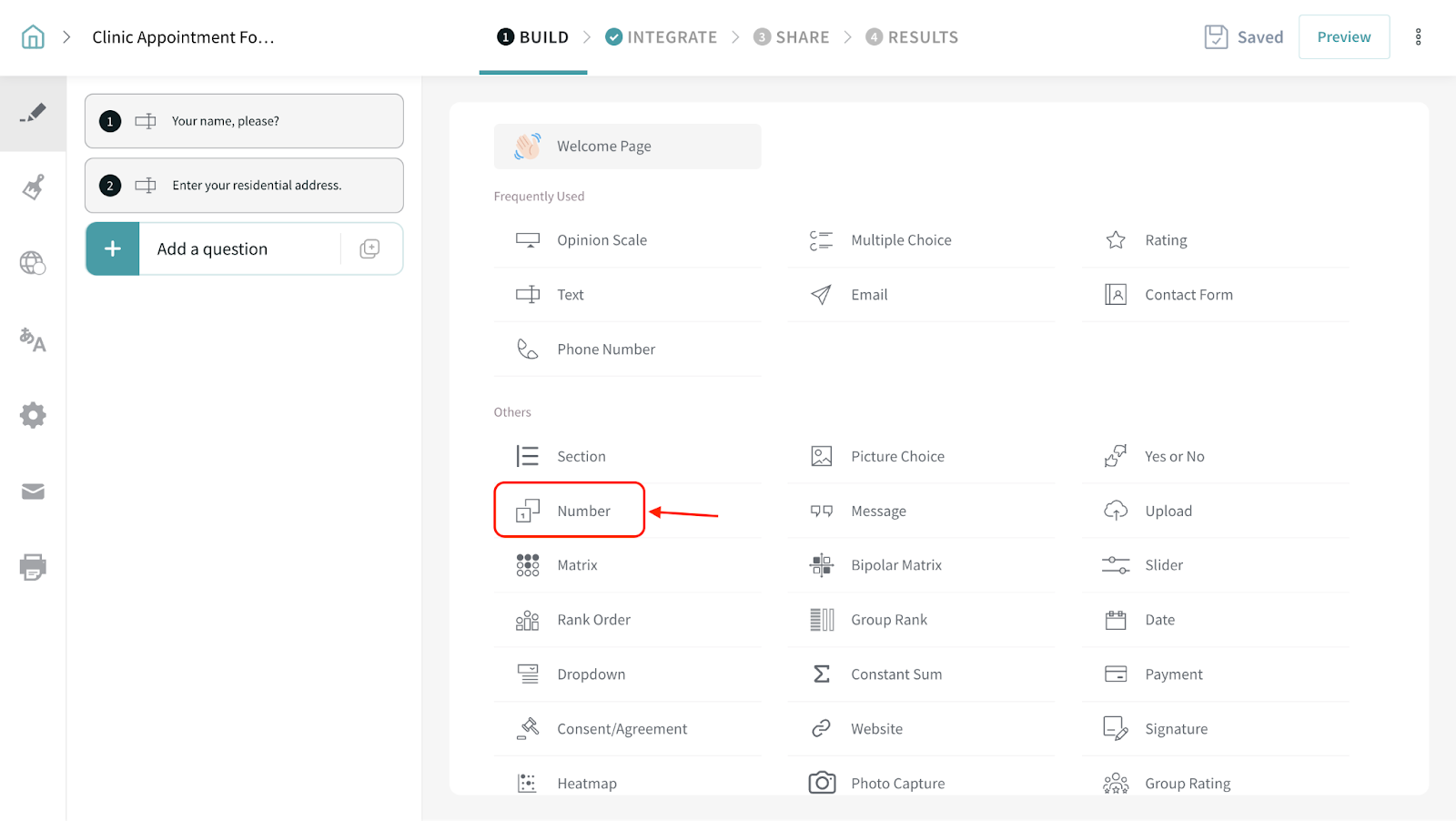Viewport: 1456px width, 821px height.
Task: Add a Multiple Choice question
Action: [900, 240]
